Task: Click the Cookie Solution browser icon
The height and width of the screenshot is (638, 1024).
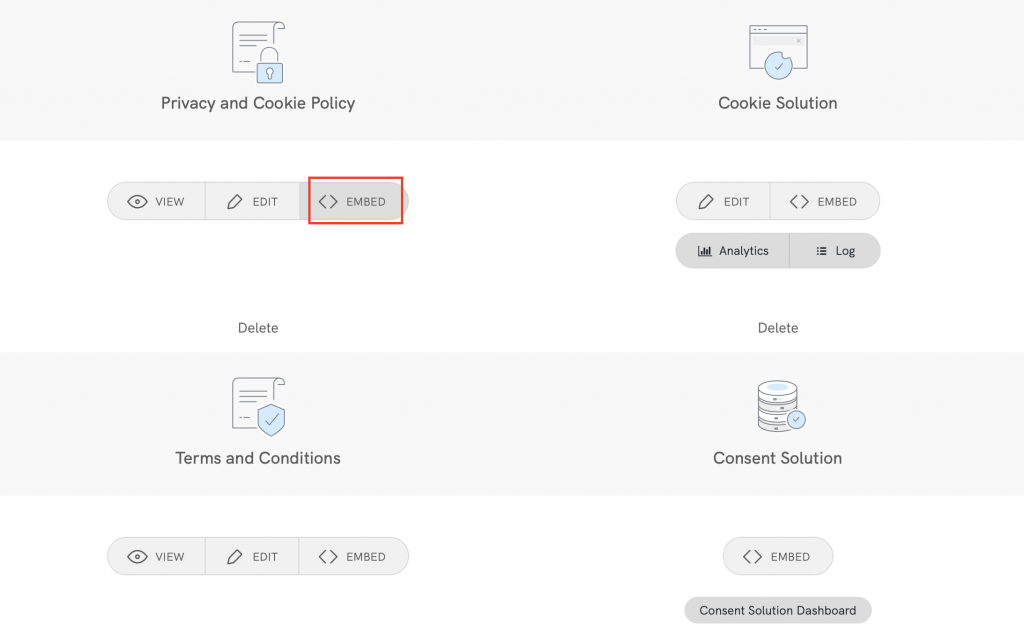Action: pyautogui.click(x=777, y=48)
